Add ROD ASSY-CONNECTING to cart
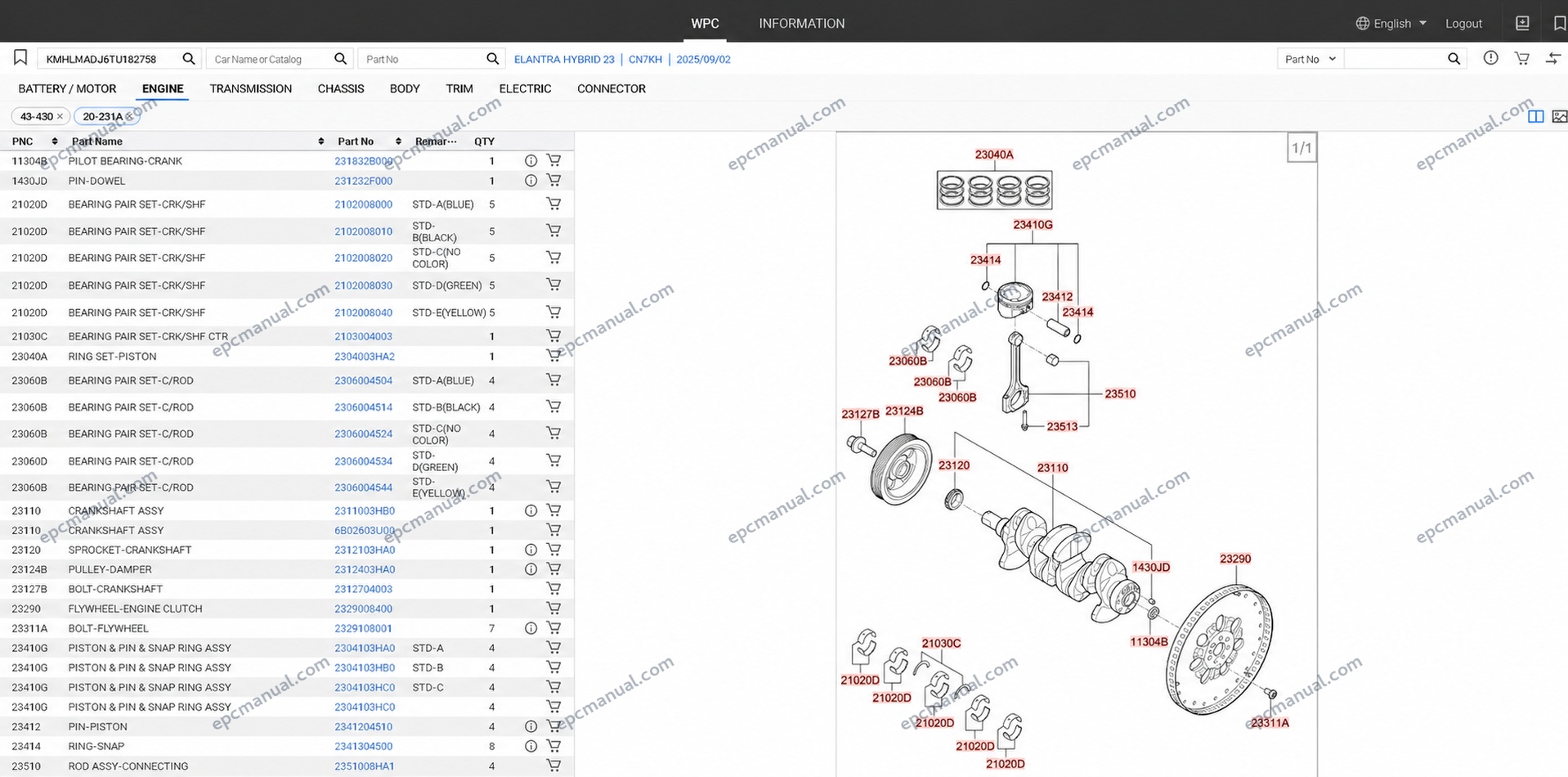This screenshot has width=1568, height=777. (553, 766)
